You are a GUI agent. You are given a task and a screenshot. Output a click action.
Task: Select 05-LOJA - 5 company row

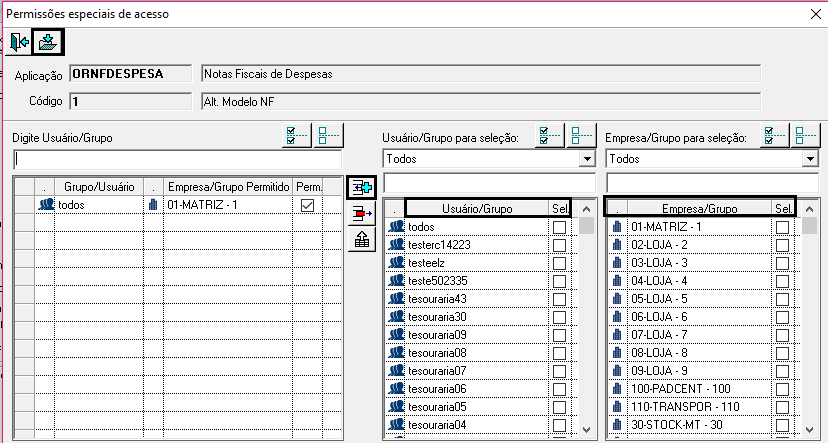coord(701,299)
